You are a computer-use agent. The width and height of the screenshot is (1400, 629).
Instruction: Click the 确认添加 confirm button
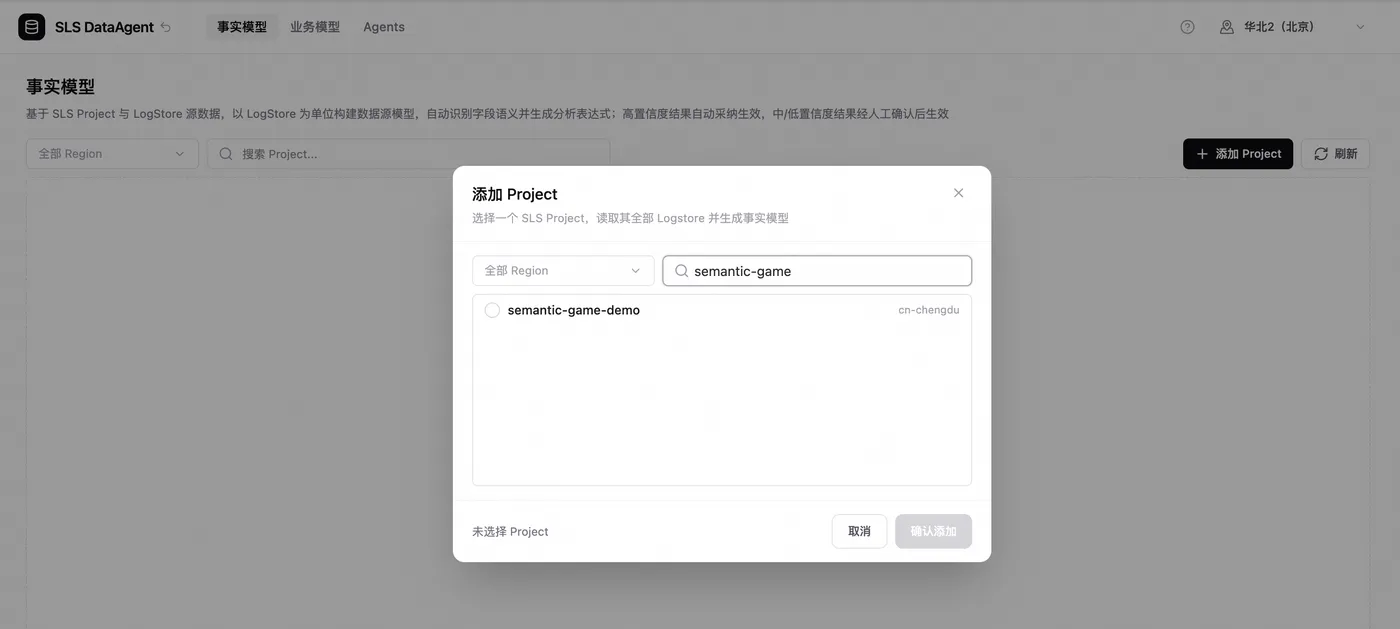click(x=933, y=531)
